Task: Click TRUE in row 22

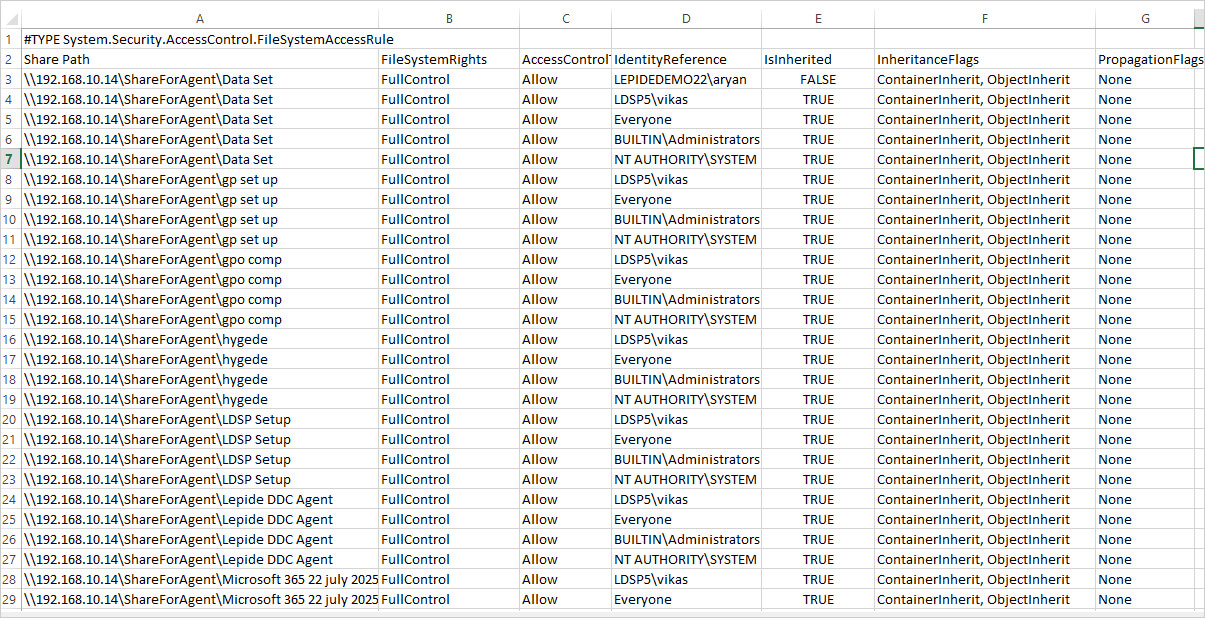Action: pos(818,459)
